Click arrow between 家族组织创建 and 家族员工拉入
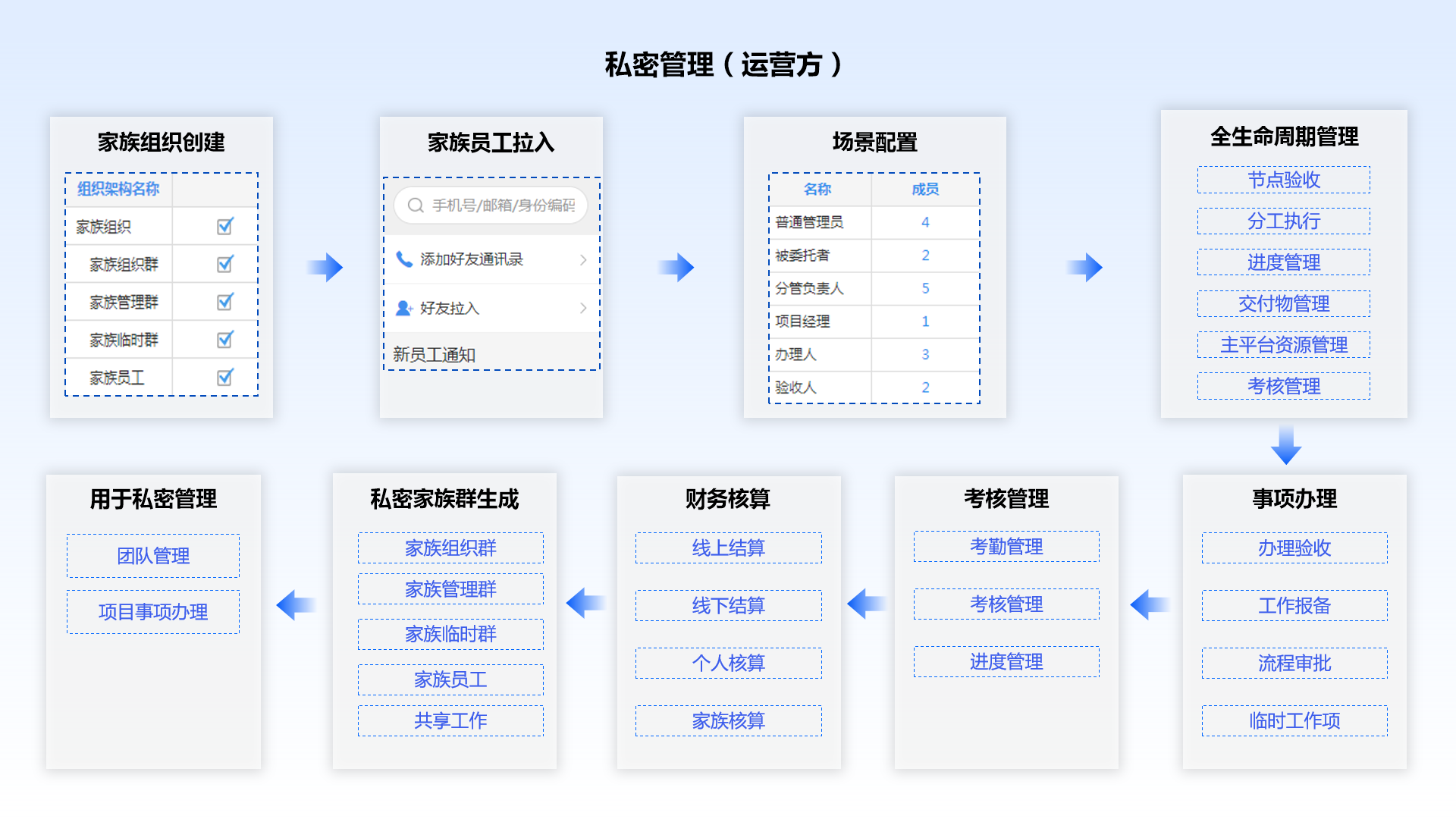 (326, 267)
